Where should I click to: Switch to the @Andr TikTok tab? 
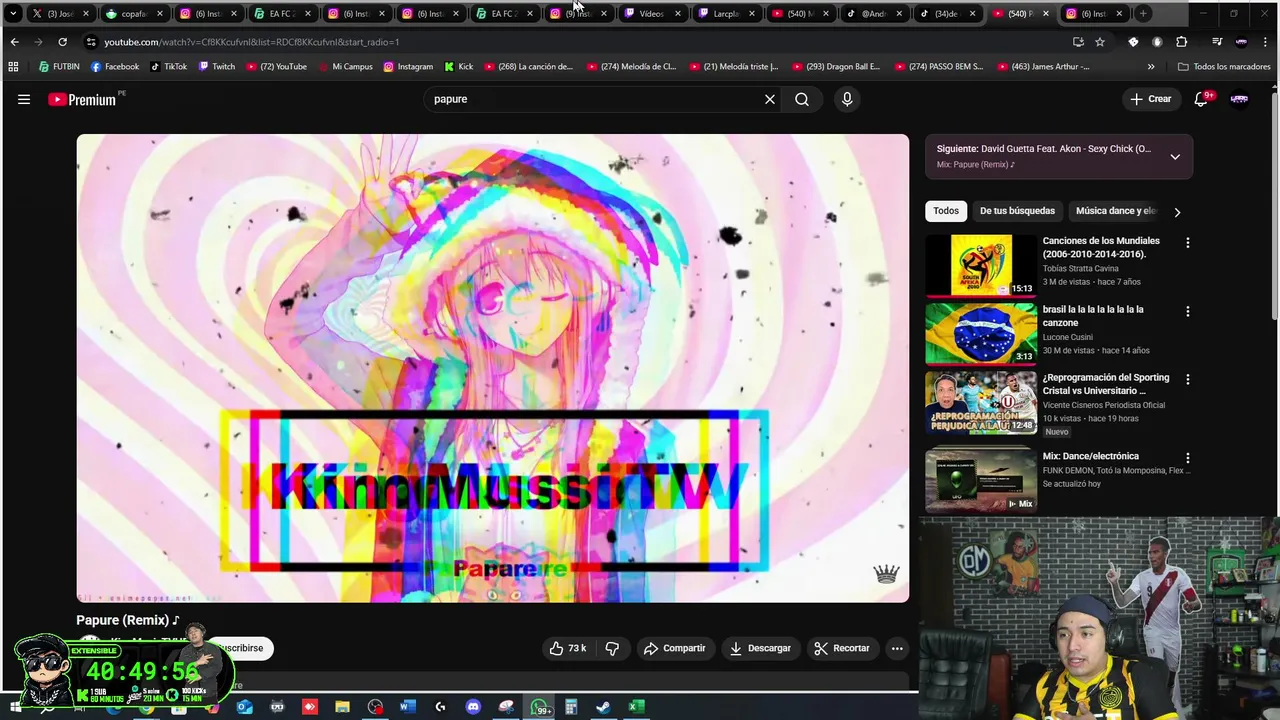(874, 14)
